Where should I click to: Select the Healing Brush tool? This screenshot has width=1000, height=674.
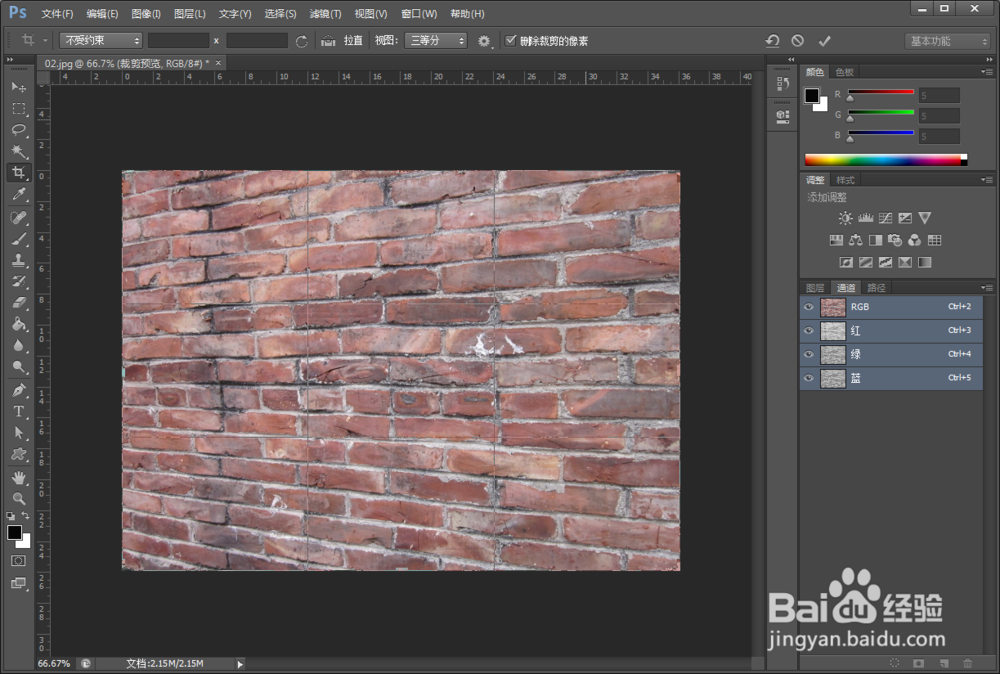(x=18, y=218)
